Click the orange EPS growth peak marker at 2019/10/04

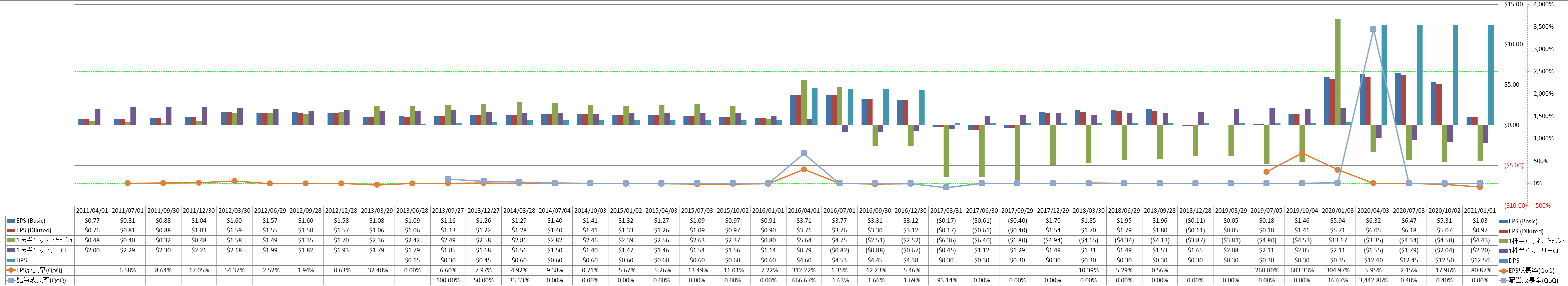pos(1302,153)
